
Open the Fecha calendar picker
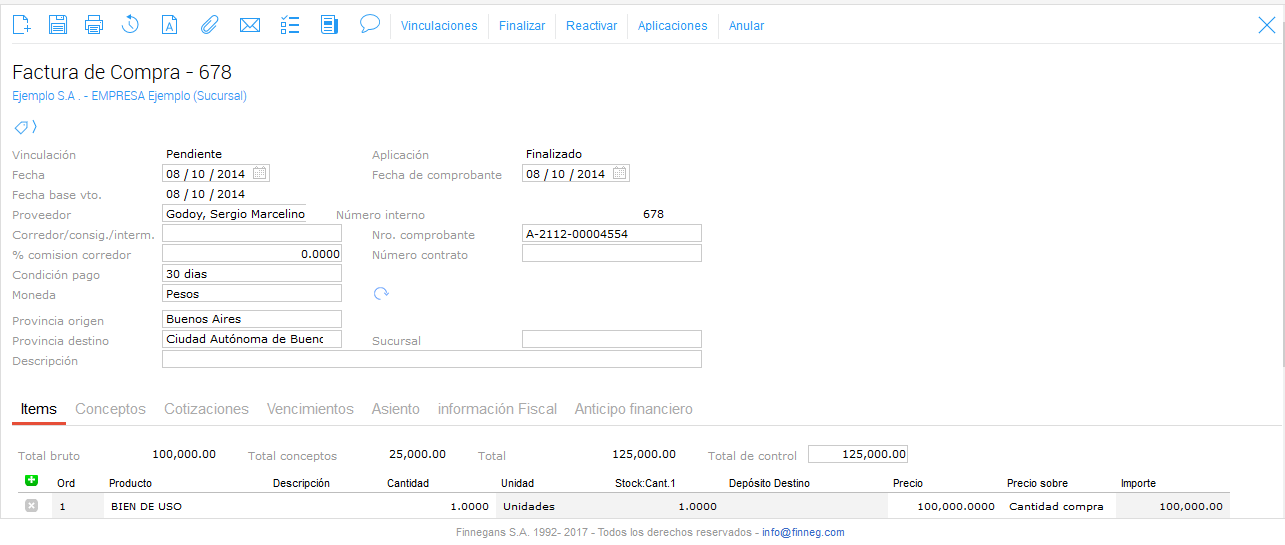tap(261, 173)
